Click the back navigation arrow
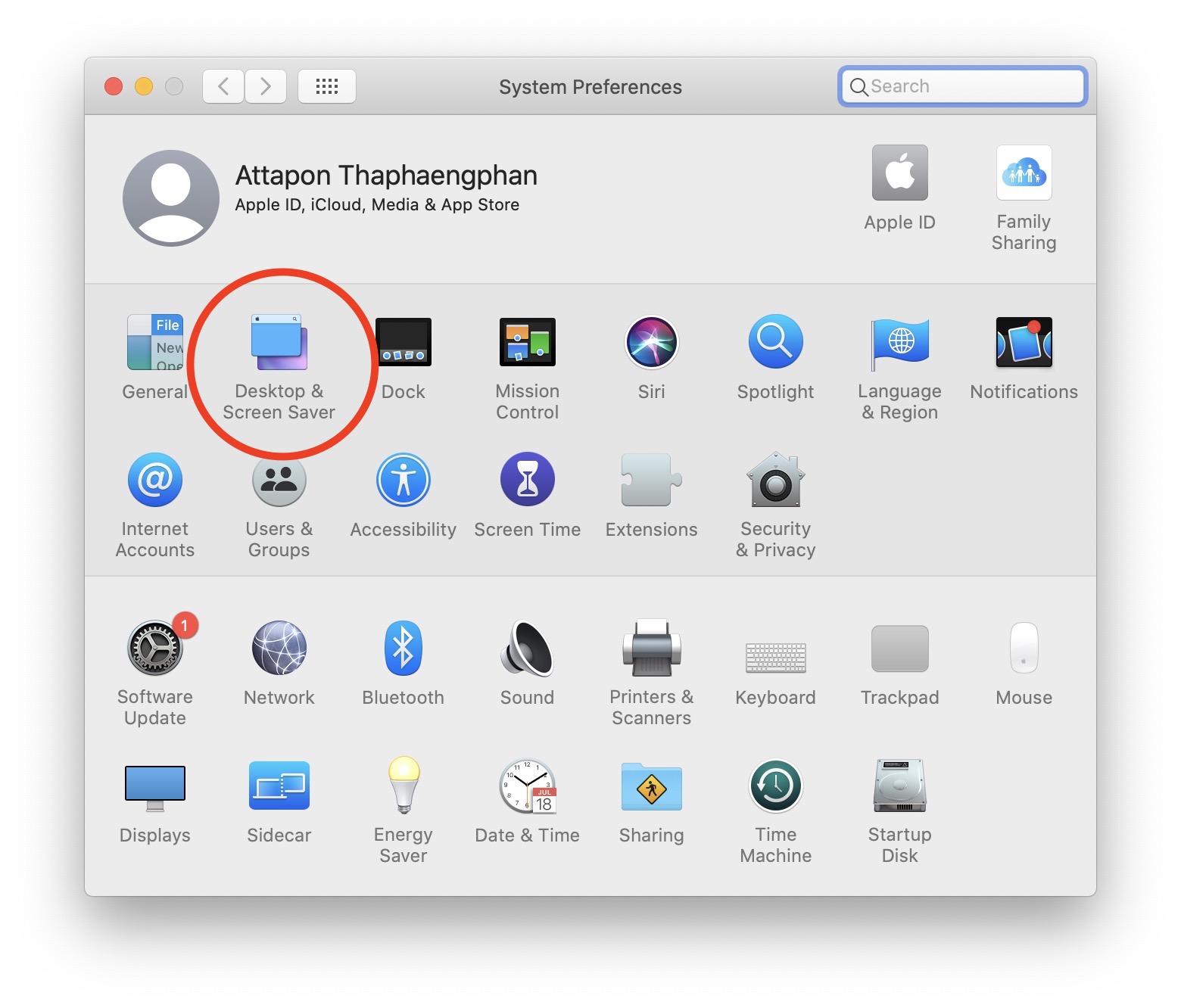Viewport: 1181px width, 1008px height. coord(223,86)
